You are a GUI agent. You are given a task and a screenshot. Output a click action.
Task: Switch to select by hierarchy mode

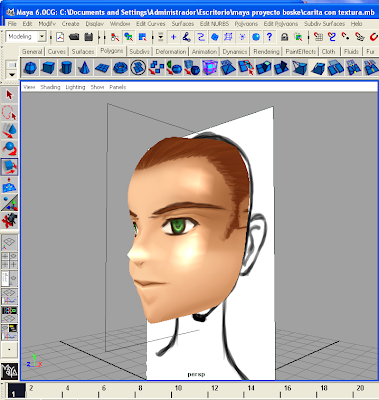[x=115, y=37]
